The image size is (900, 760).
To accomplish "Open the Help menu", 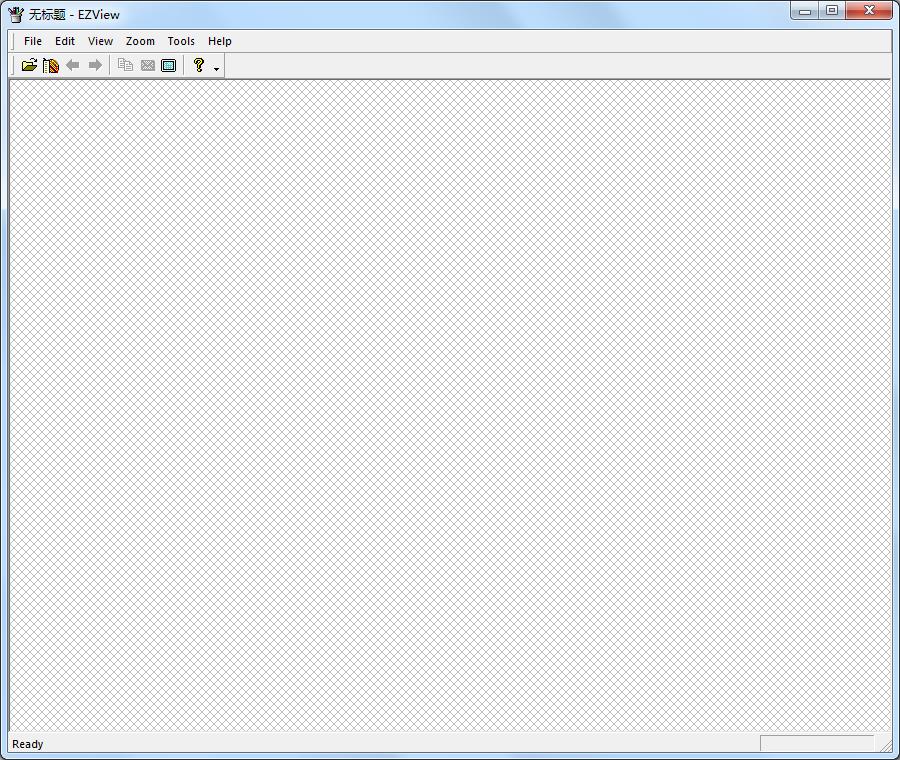I will (x=219, y=41).
